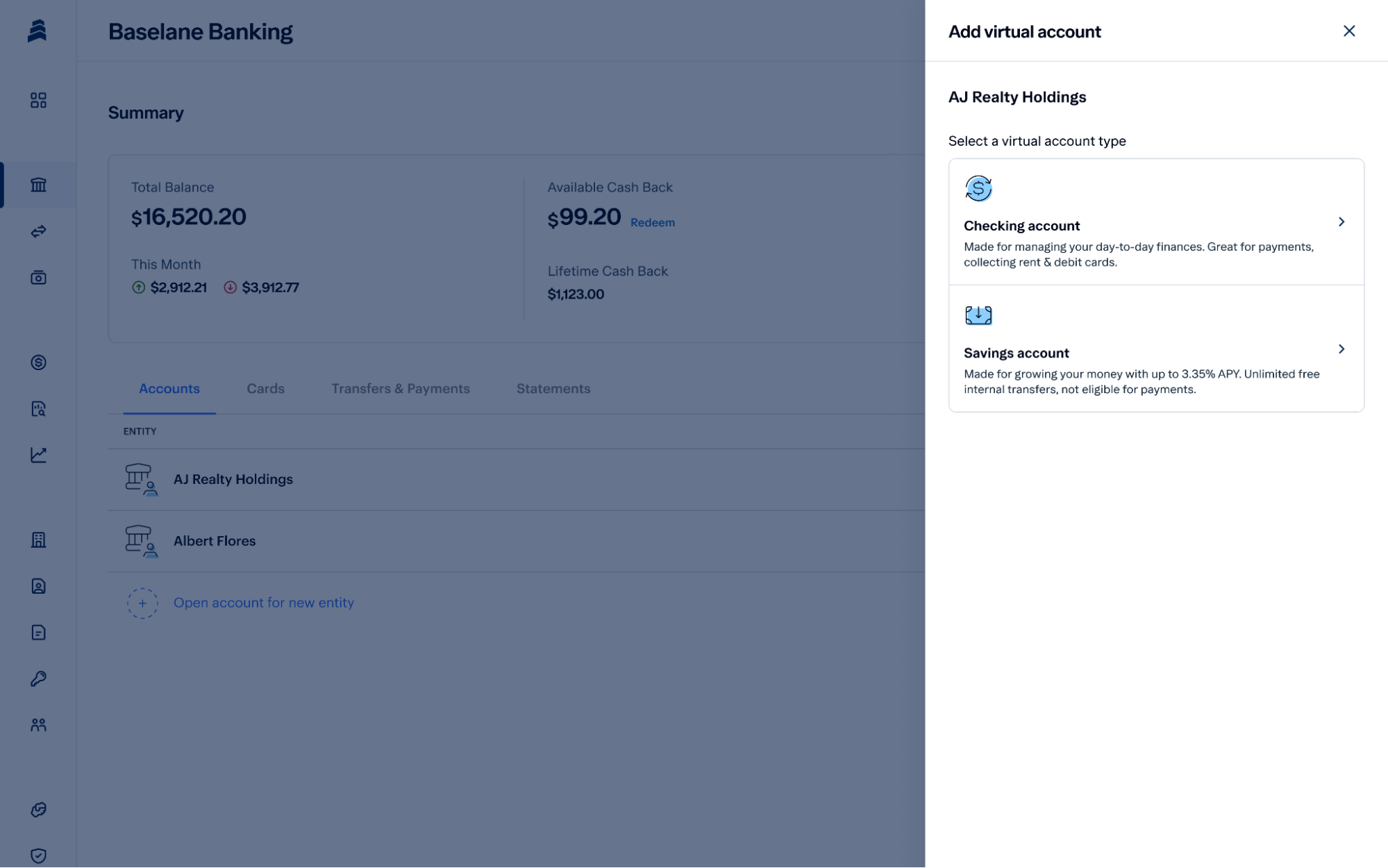Select the Savings account title
Viewport: 1388px width, 868px height.
click(1016, 353)
